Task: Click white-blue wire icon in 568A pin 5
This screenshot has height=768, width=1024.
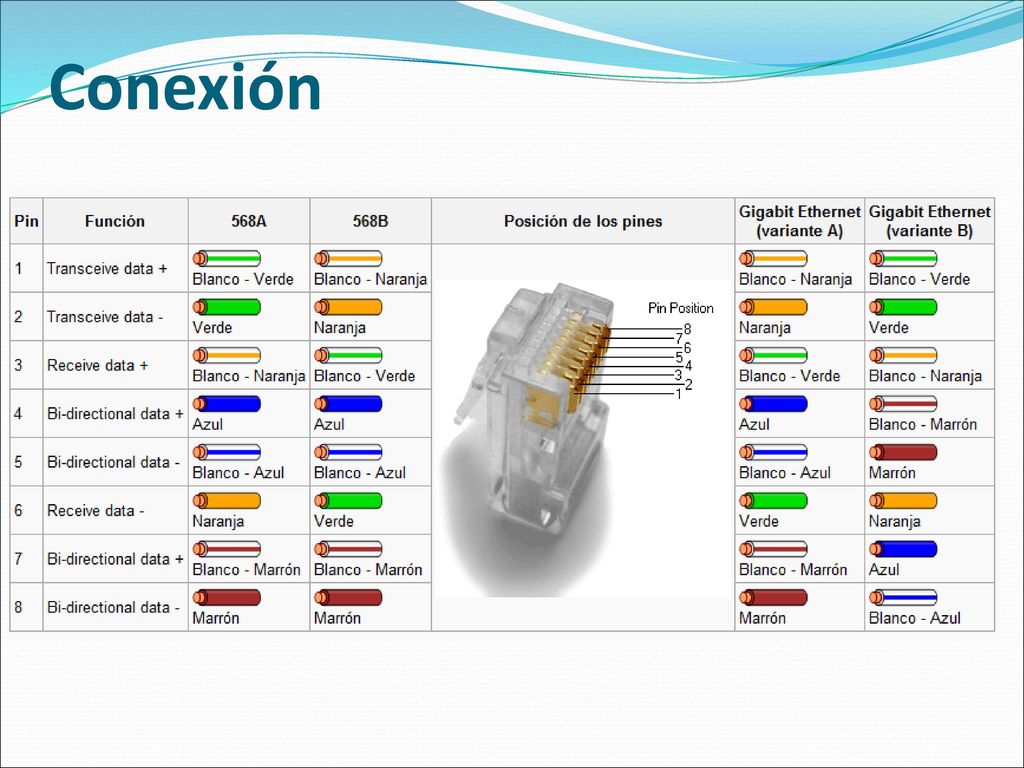Action: [227, 452]
